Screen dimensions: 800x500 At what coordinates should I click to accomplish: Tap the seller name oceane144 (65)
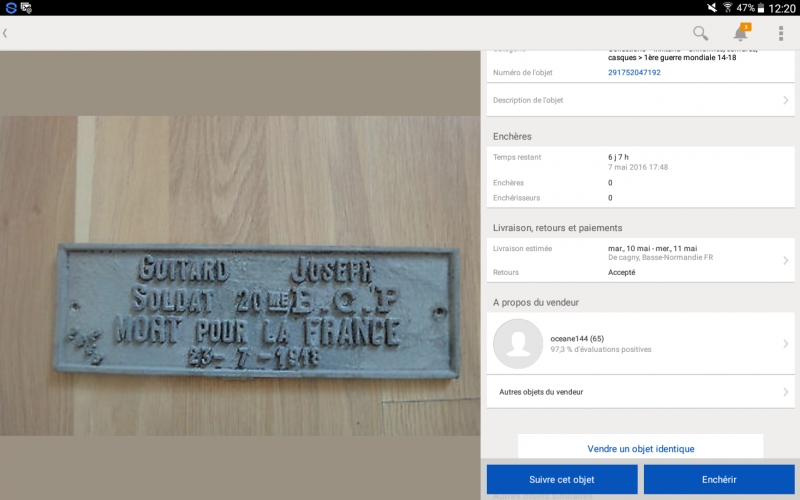point(577,339)
